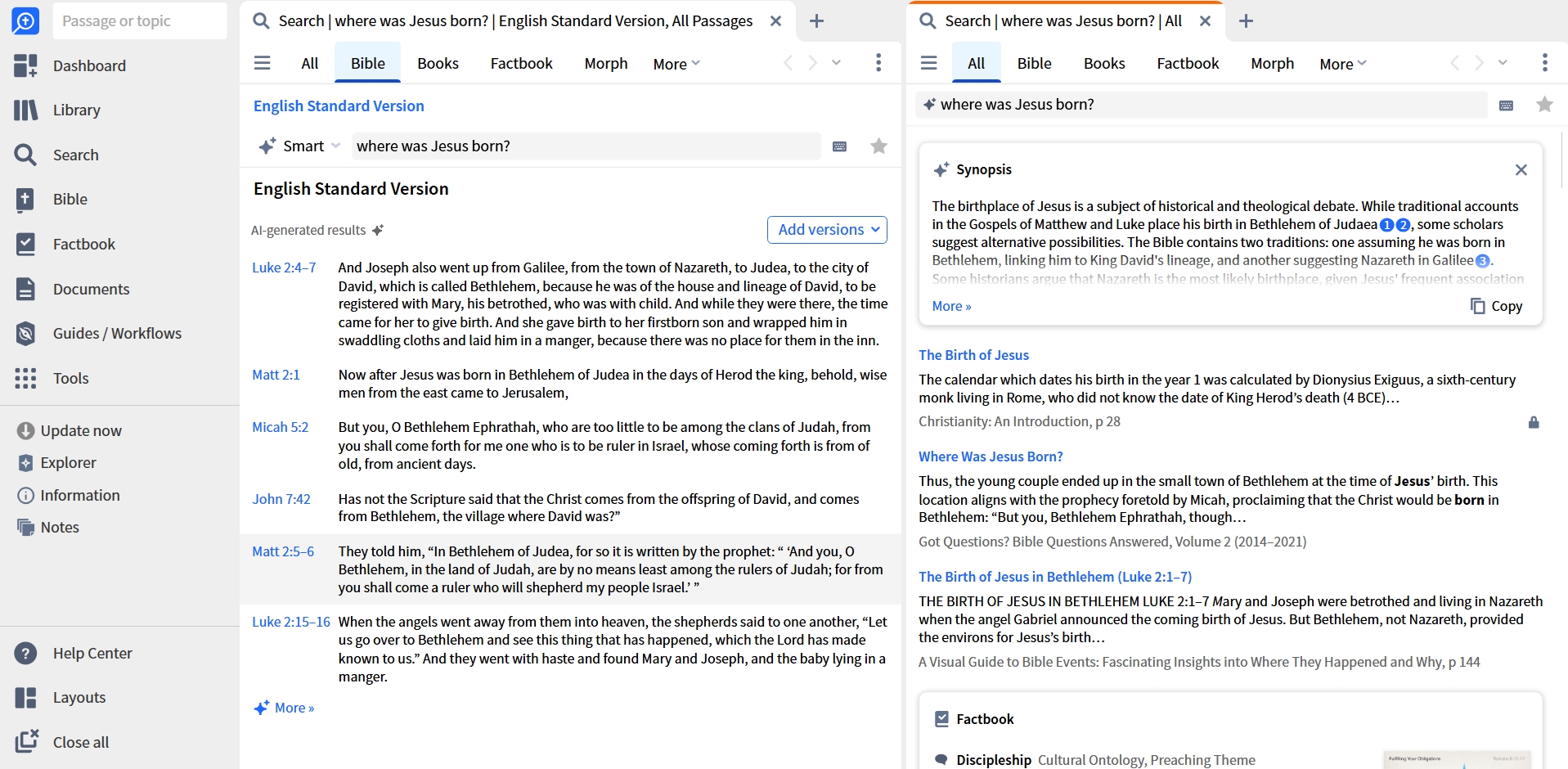Copy the Synopsis text
Screen dimensions: 1568x769
pos(1496,306)
